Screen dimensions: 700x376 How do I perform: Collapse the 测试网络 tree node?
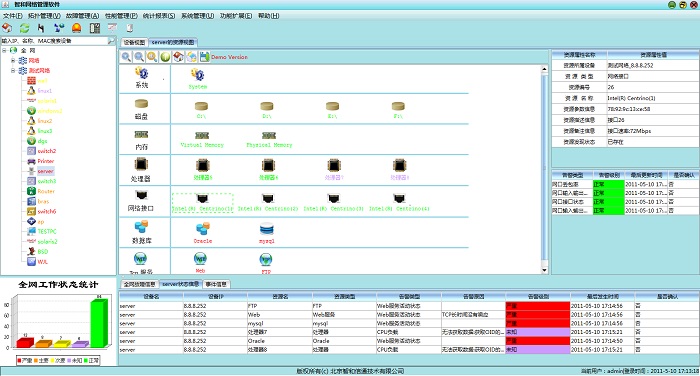13,71
